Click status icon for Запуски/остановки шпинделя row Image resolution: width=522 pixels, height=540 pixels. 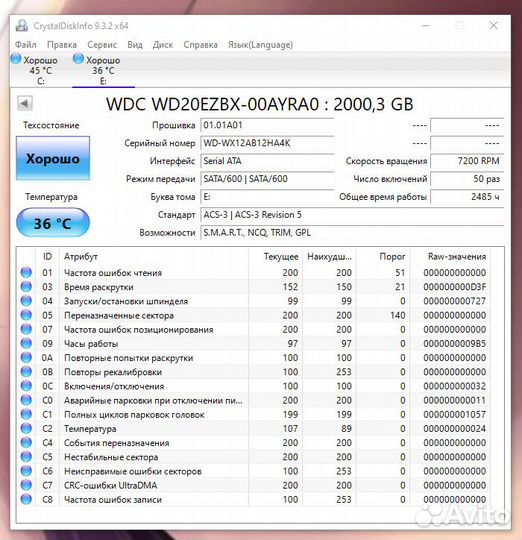click(26, 301)
